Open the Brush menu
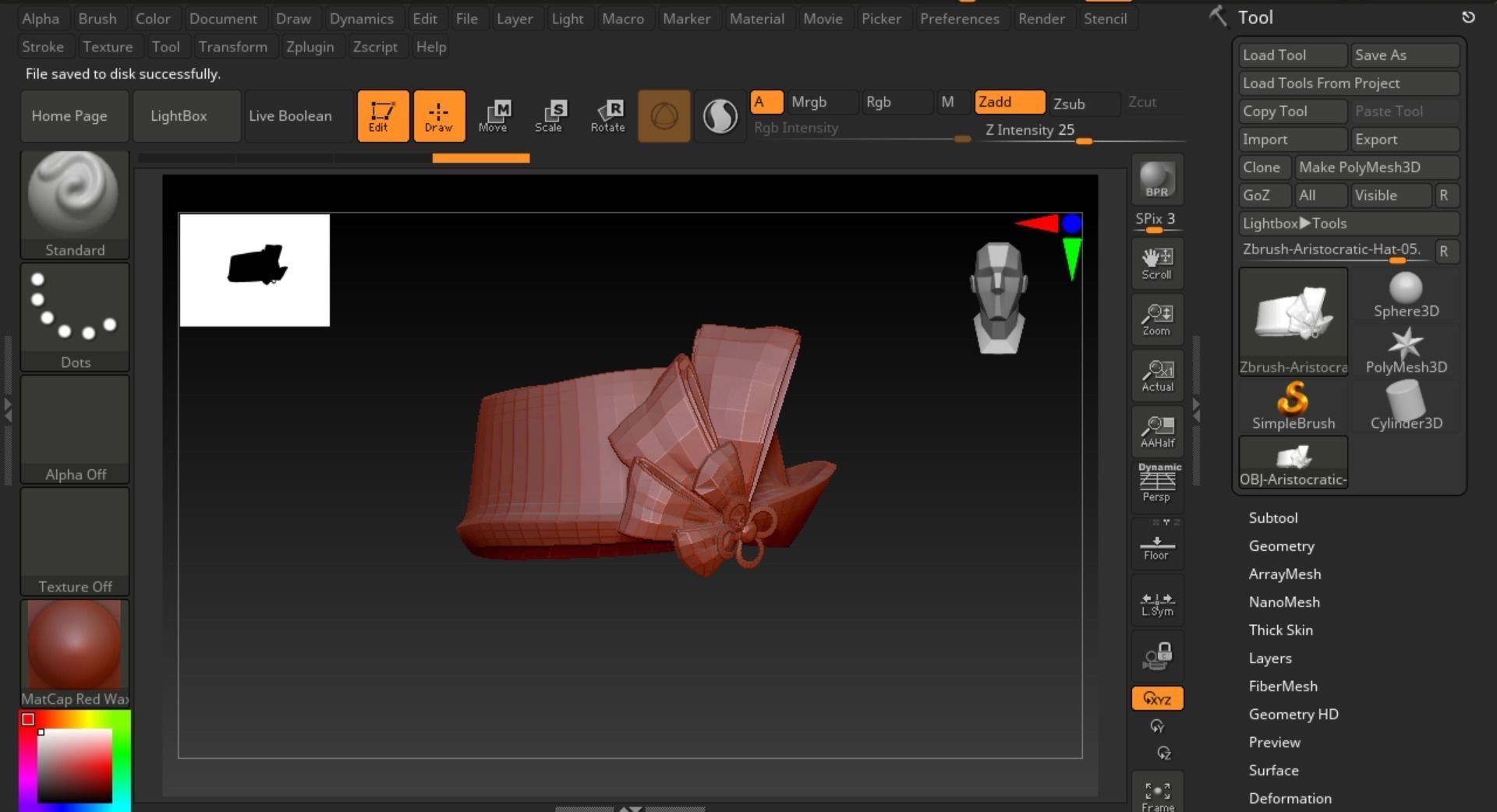The height and width of the screenshot is (812, 1497). click(97, 19)
